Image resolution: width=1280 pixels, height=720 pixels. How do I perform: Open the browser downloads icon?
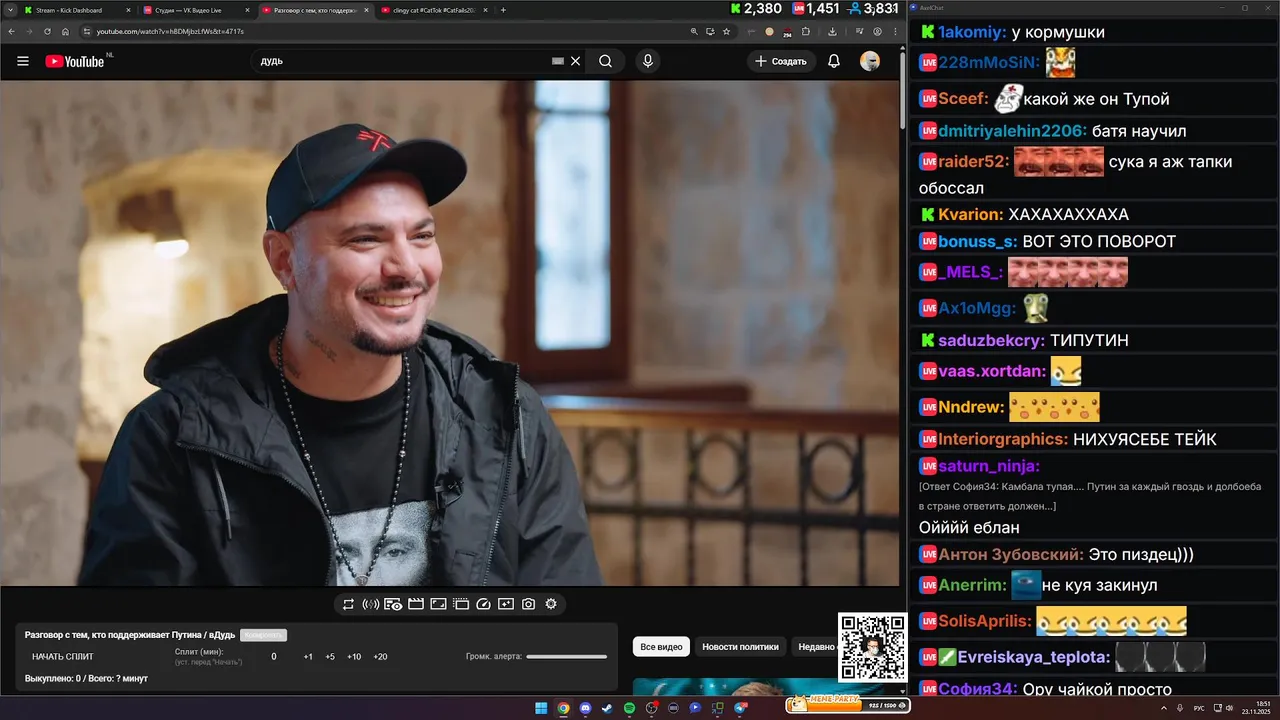coord(833,31)
